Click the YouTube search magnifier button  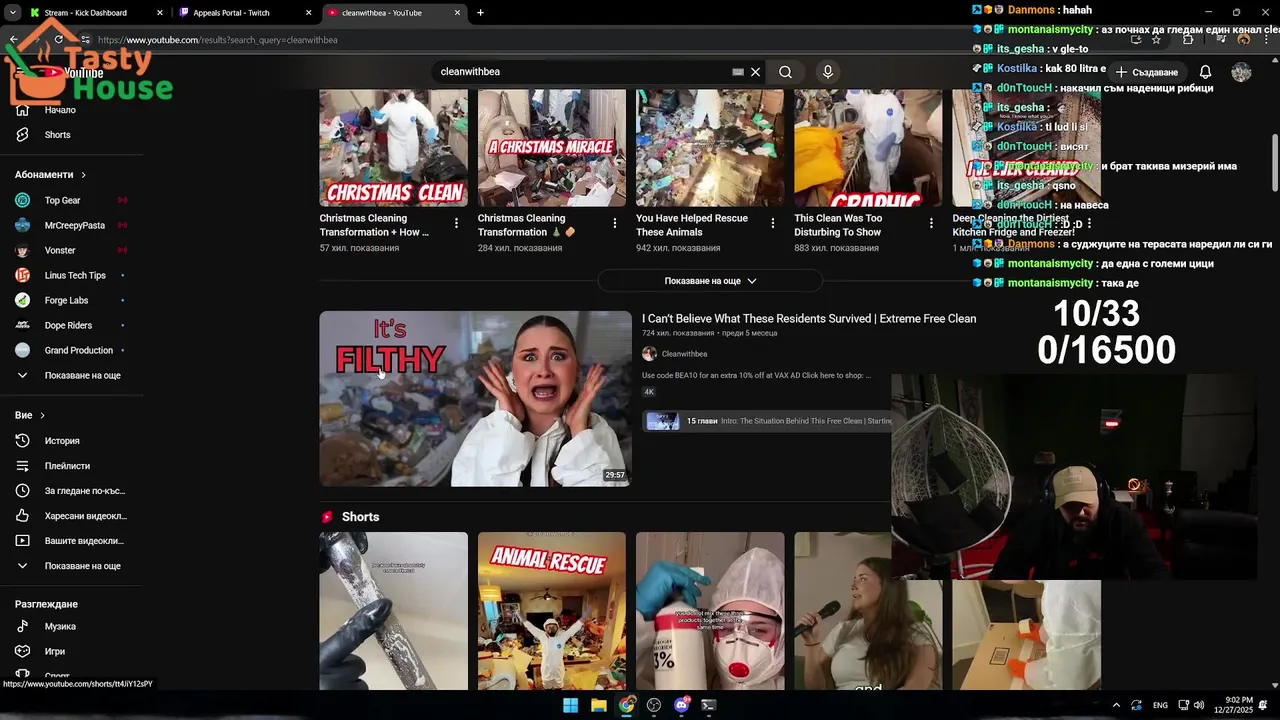click(786, 72)
